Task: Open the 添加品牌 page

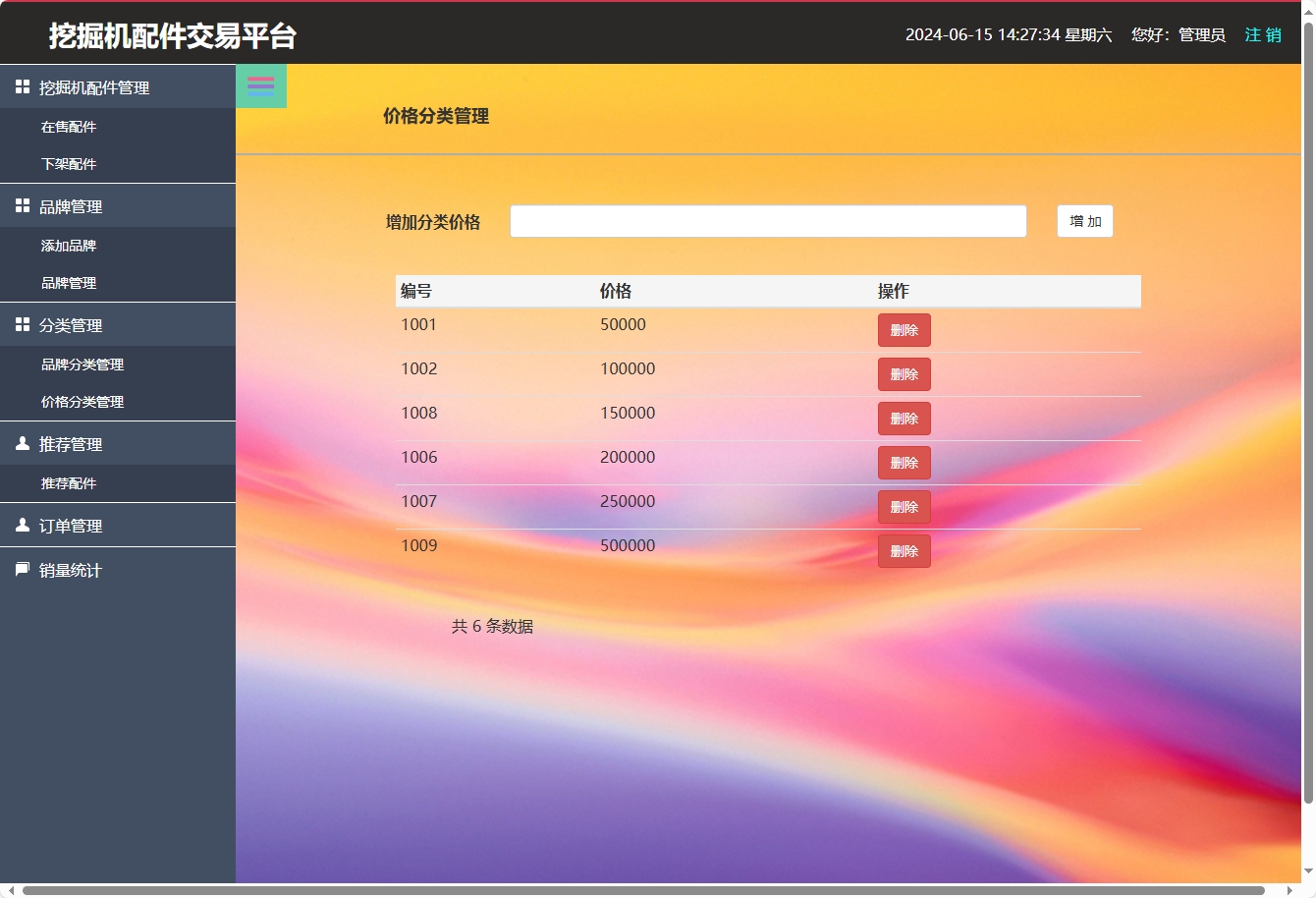Action: 69,245
